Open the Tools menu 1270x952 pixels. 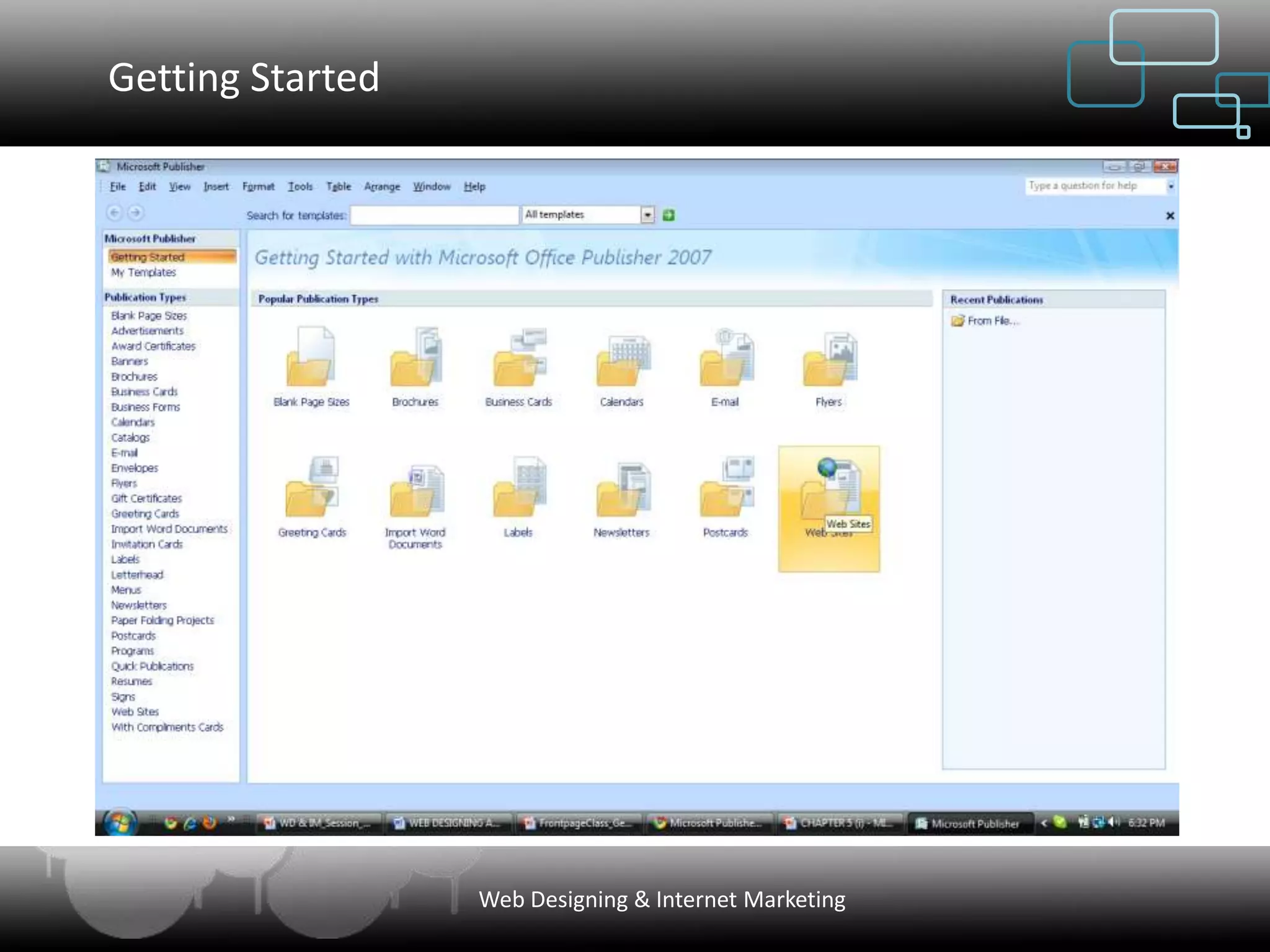click(300, 187)
